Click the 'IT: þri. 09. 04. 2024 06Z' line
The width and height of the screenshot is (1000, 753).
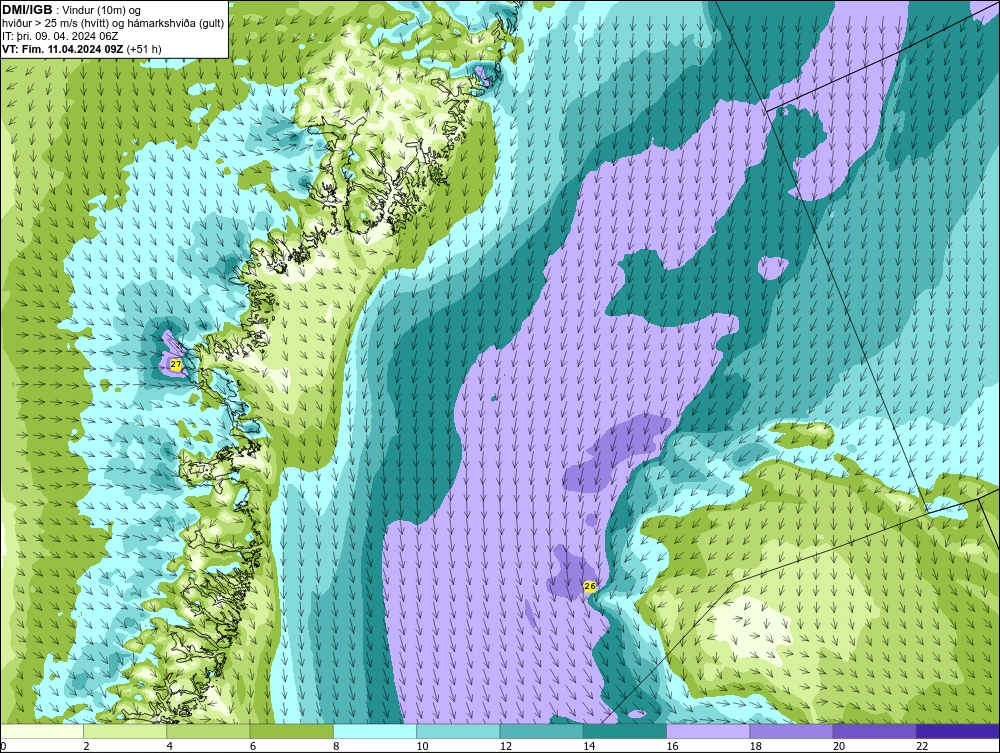[60, 36]
